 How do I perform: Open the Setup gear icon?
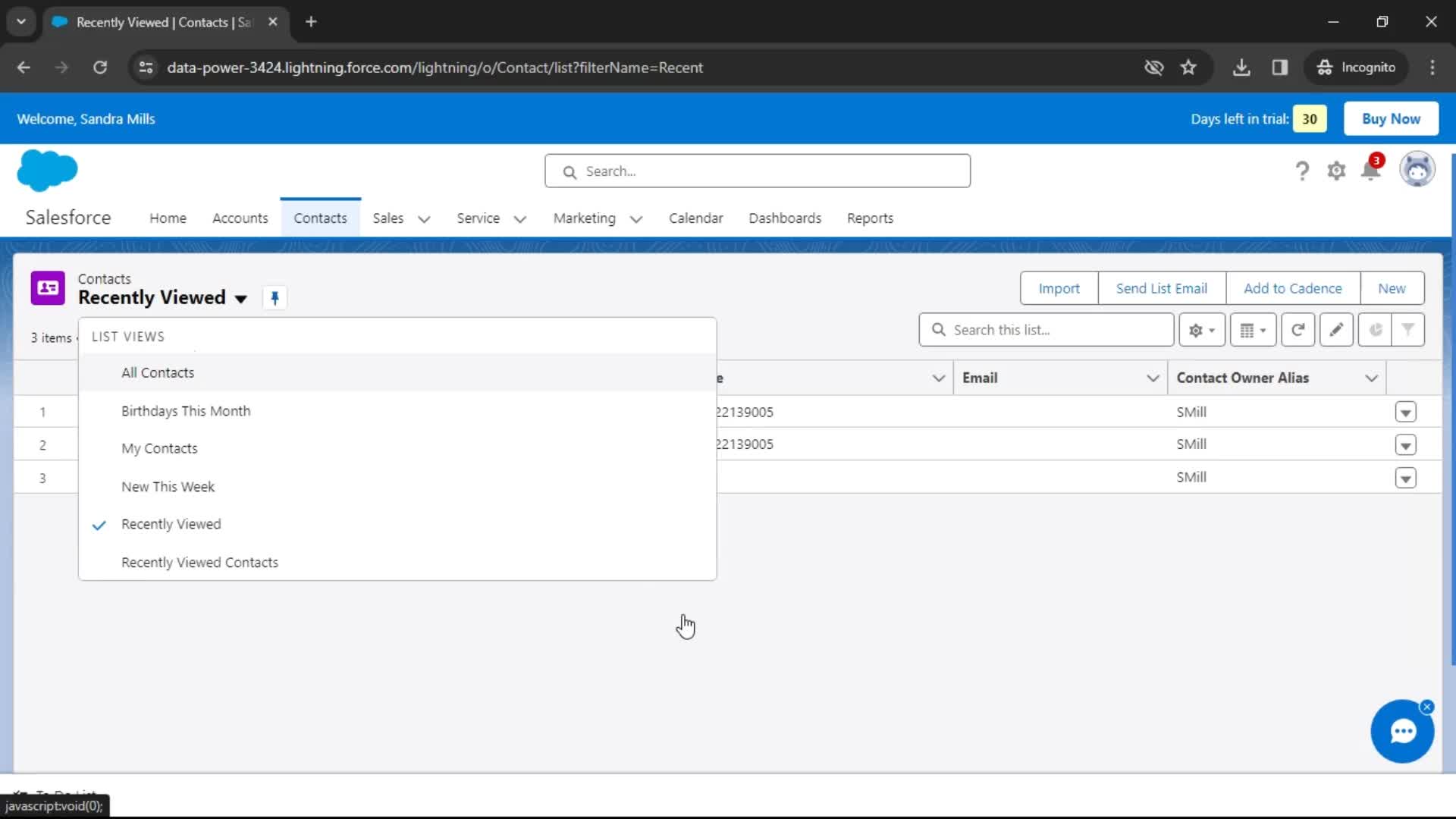point(1336,171)
